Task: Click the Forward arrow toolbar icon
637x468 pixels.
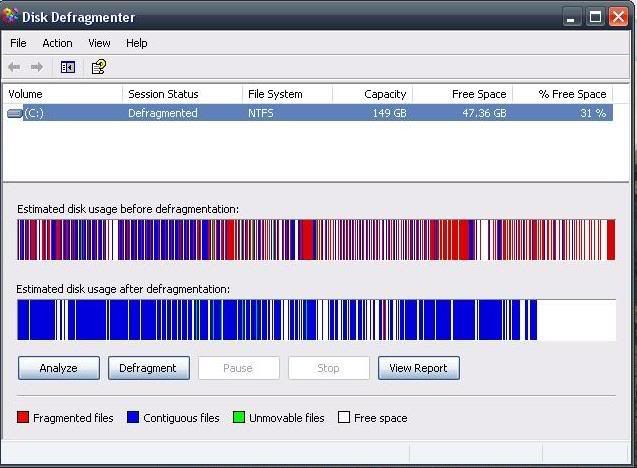Action: point(37,67)
